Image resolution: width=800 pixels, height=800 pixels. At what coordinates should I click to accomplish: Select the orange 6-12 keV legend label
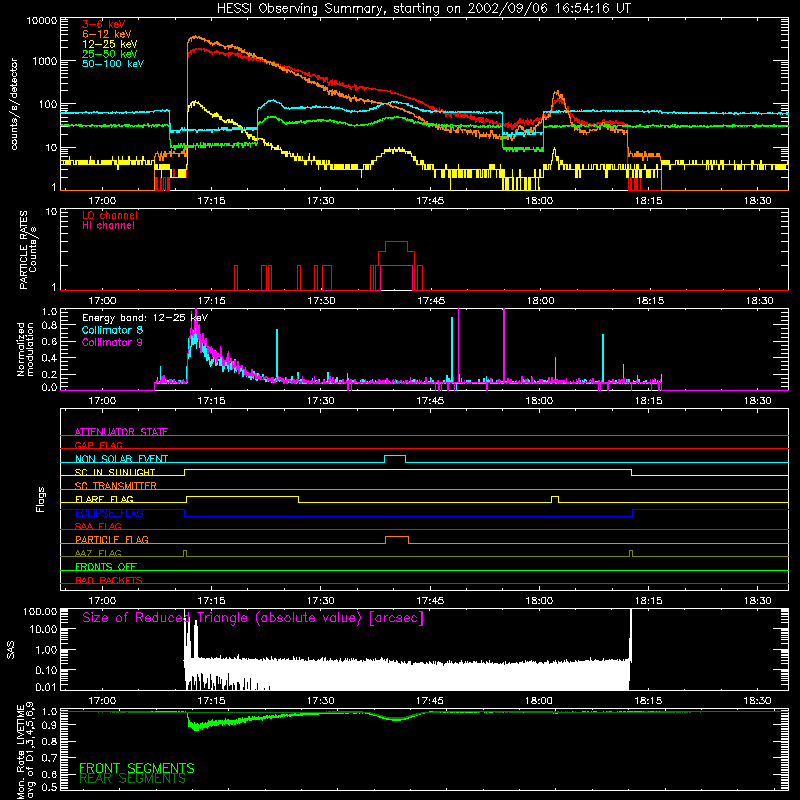point(107,34)
